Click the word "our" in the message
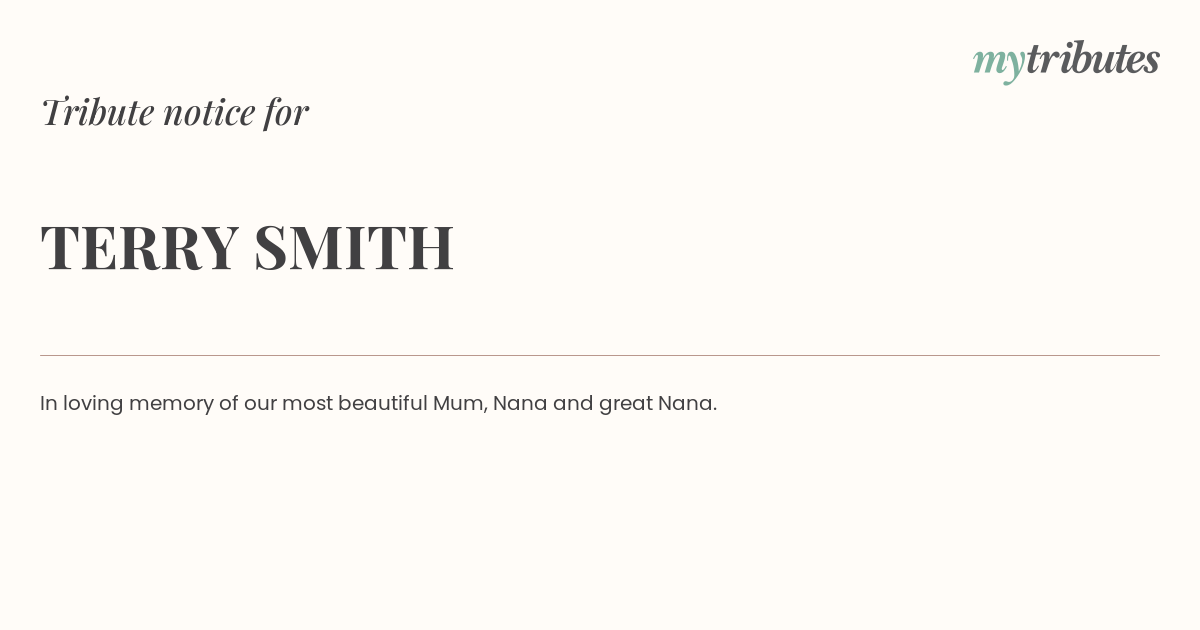1200x630 pixels. (260, 403)
